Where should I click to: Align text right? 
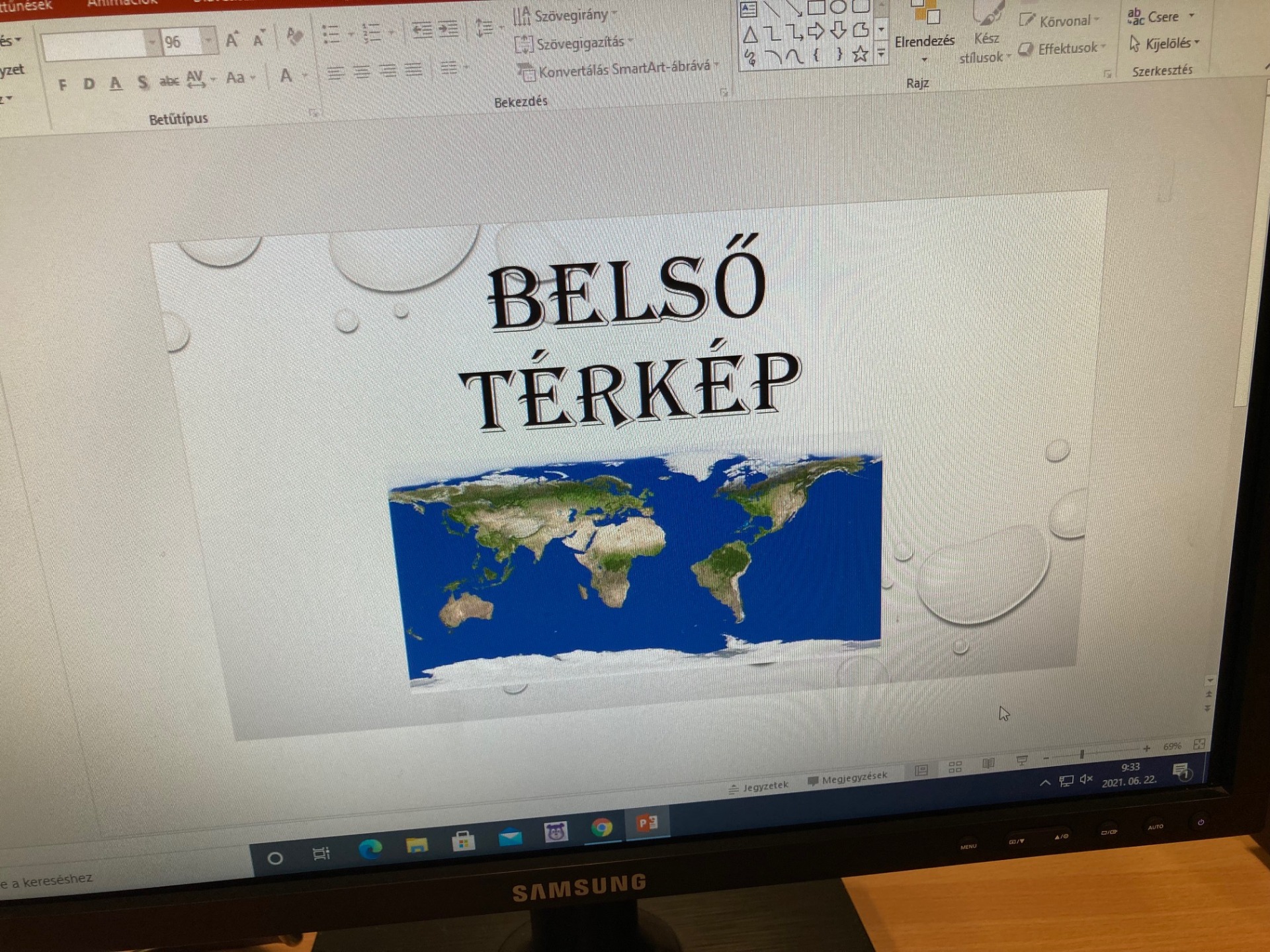[388, 70]
